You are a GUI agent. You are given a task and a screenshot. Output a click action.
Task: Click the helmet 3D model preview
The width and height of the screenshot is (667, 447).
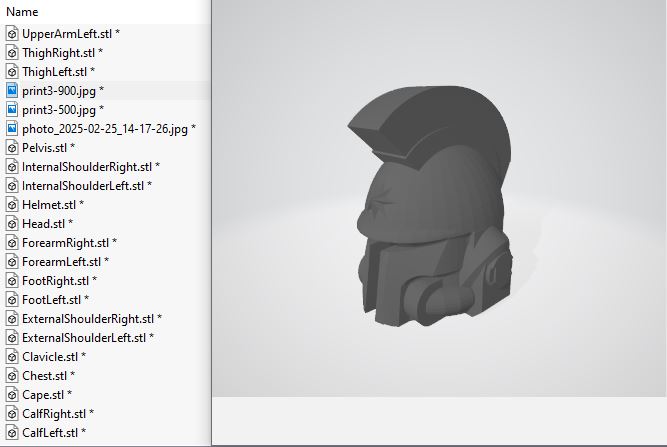tap(430, 206)
